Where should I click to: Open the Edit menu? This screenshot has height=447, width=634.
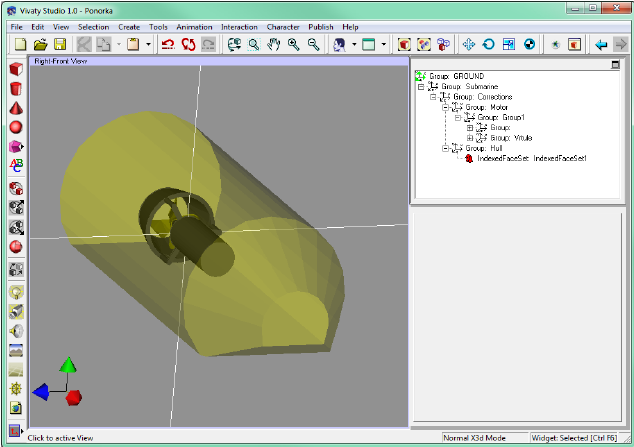pos(38,27)
